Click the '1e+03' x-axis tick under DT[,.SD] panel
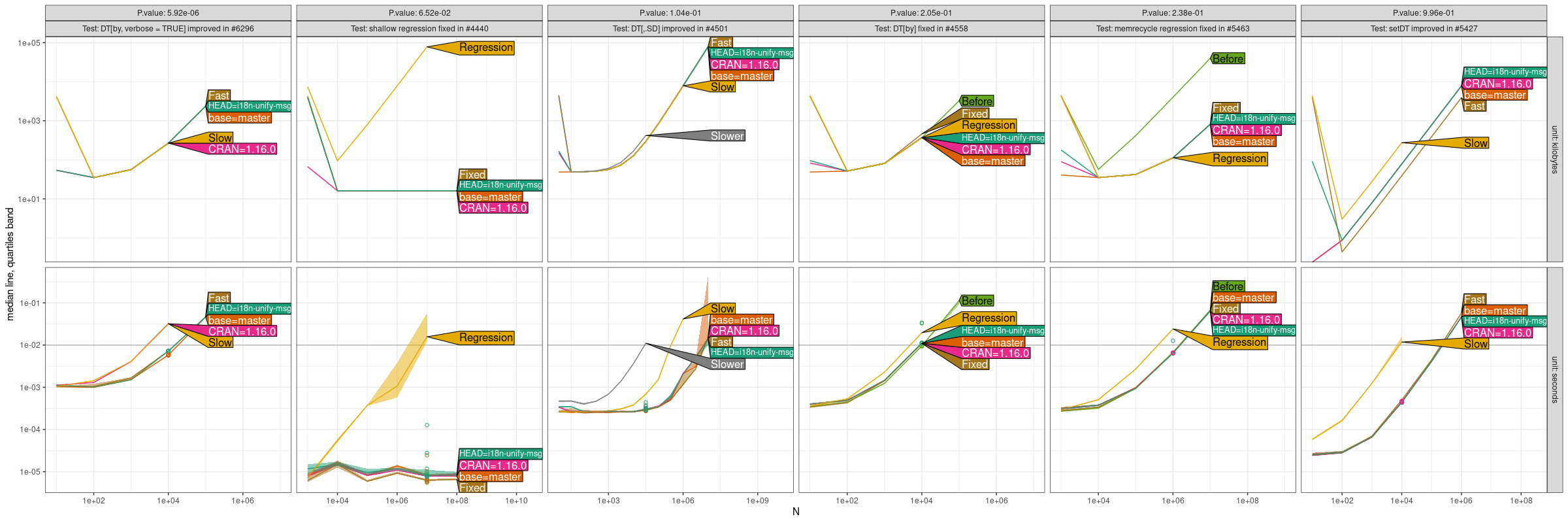This screenshot has height=523, width=1568. click(x=608, y=501)
